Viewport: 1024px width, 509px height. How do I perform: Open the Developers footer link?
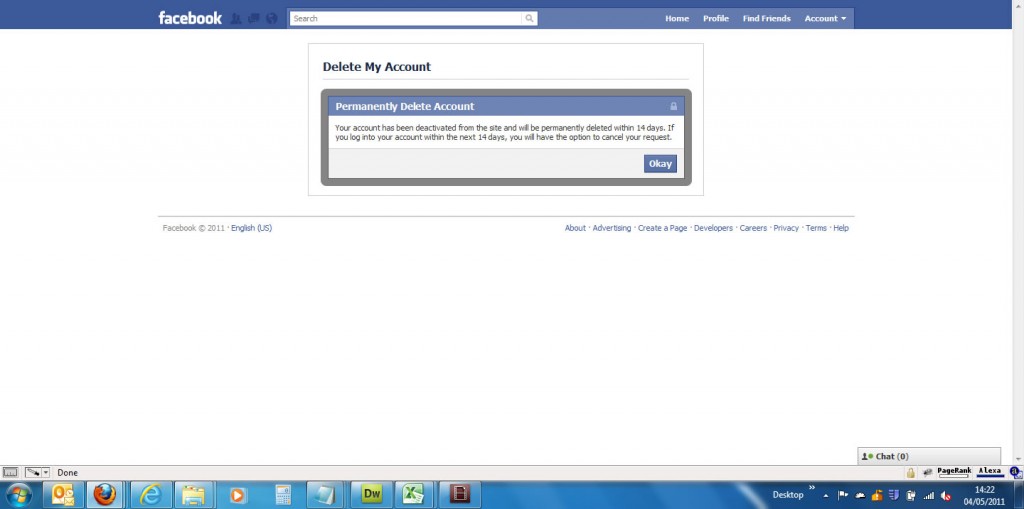[713, 228]
